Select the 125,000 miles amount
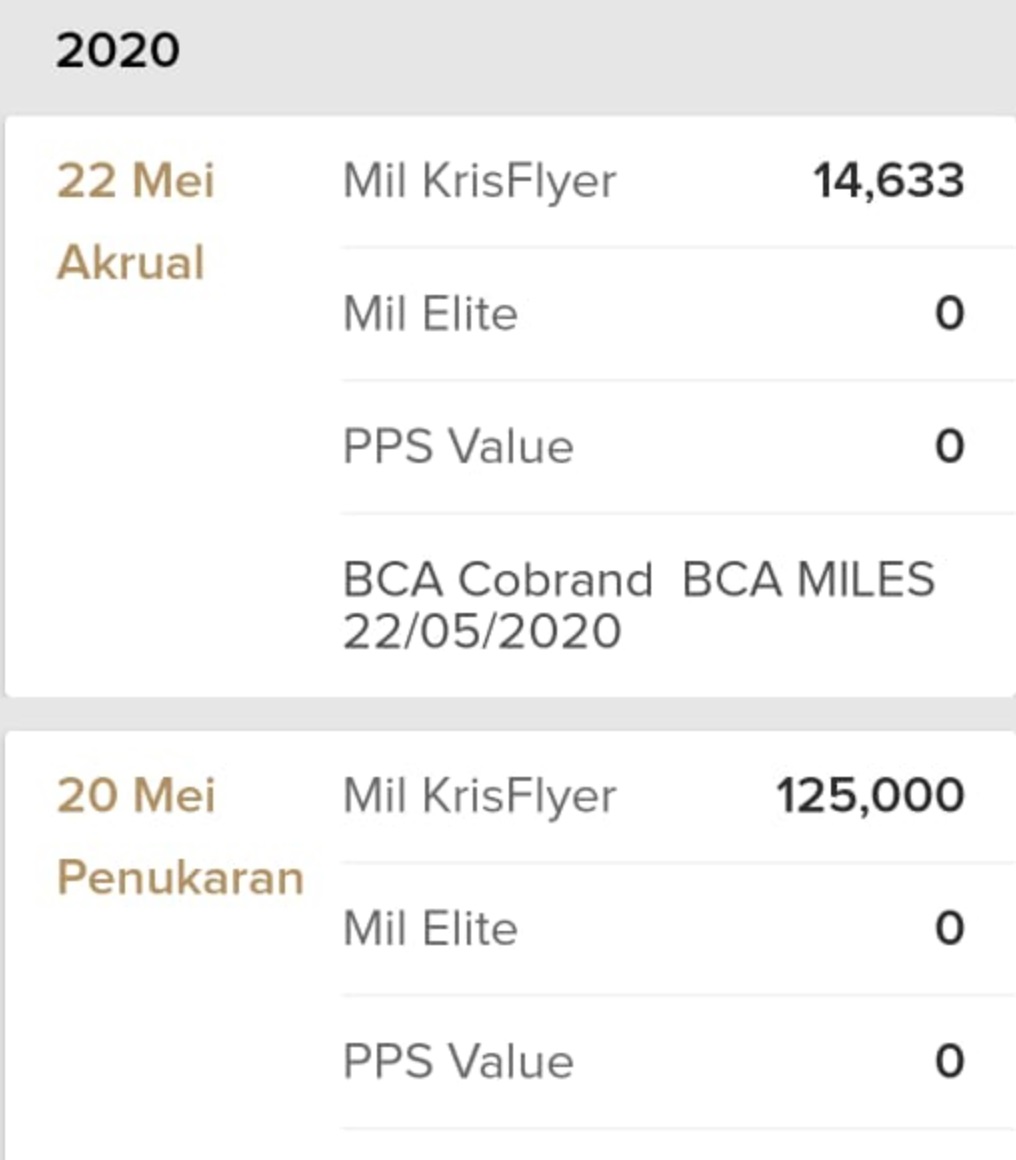The height and width of the screenshot is (1160, 1016). click(870, 797)
